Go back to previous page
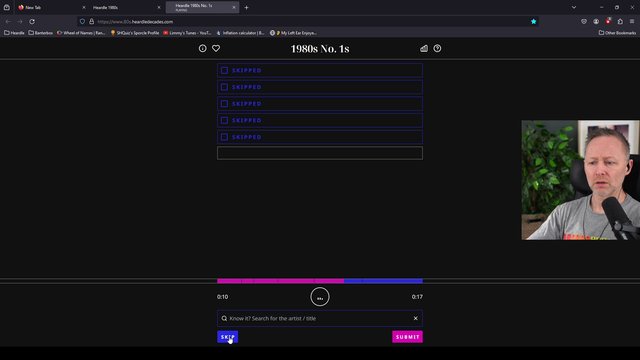This screenshot has height=360, width=640. pos(8,22)
